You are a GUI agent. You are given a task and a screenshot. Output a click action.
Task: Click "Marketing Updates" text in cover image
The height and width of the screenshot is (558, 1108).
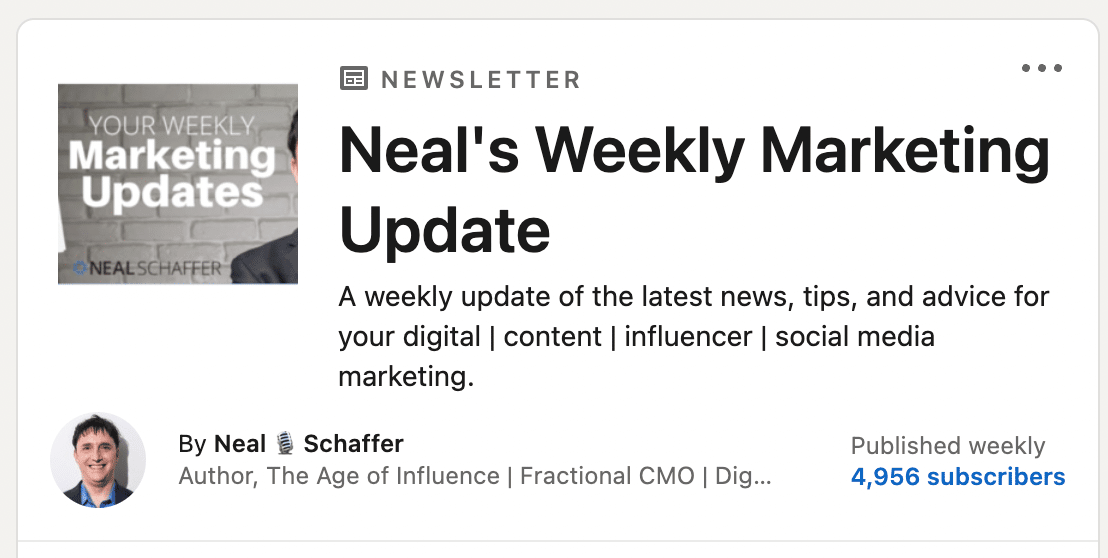click(172, 174)
